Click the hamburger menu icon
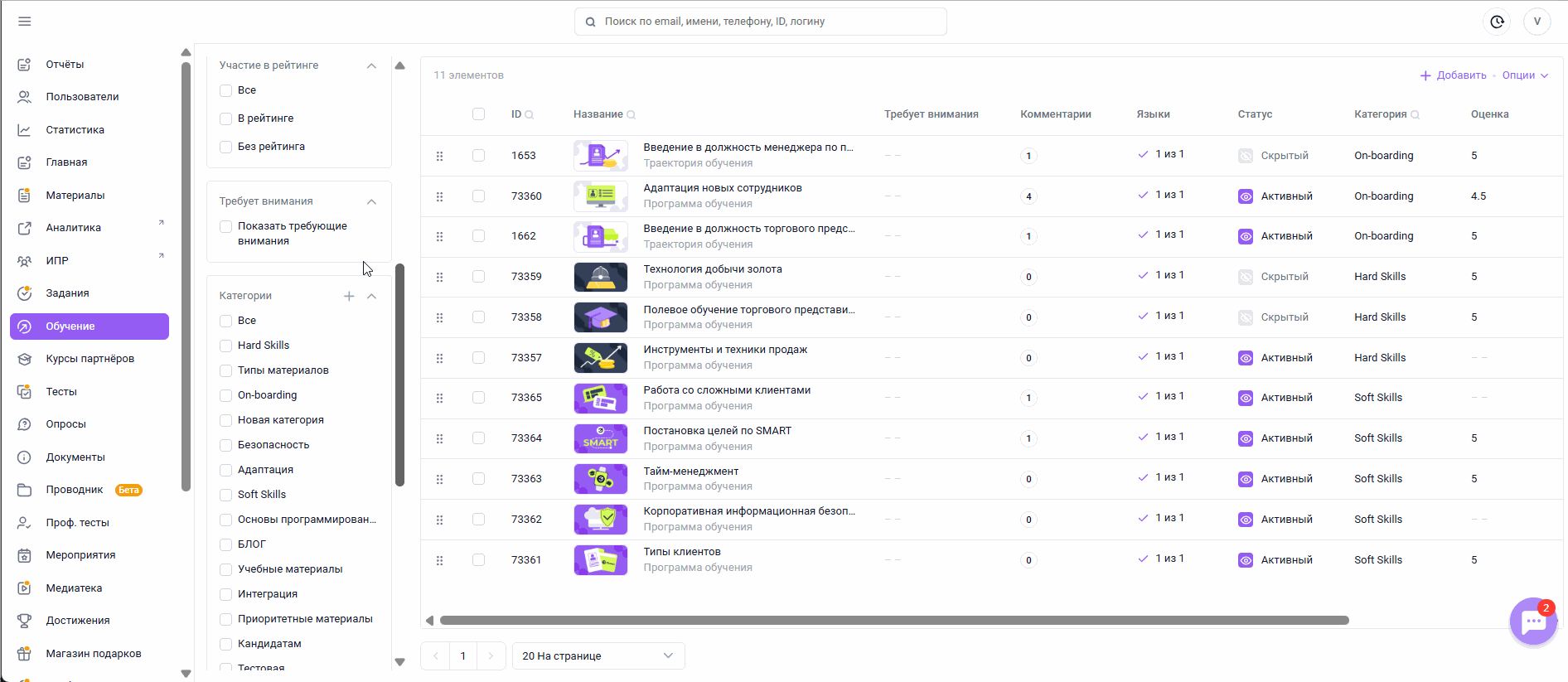 click(x=25, y=22)
